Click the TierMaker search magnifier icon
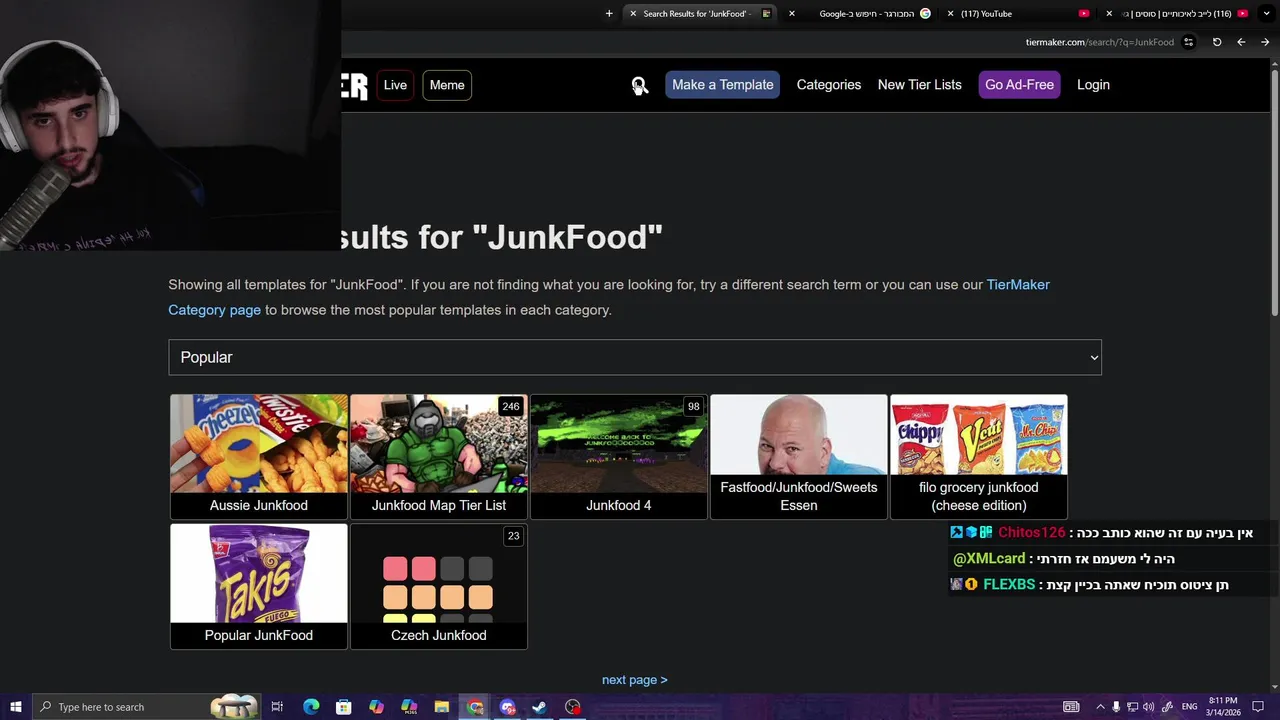1280x720 pixels. tap(640, 85)
